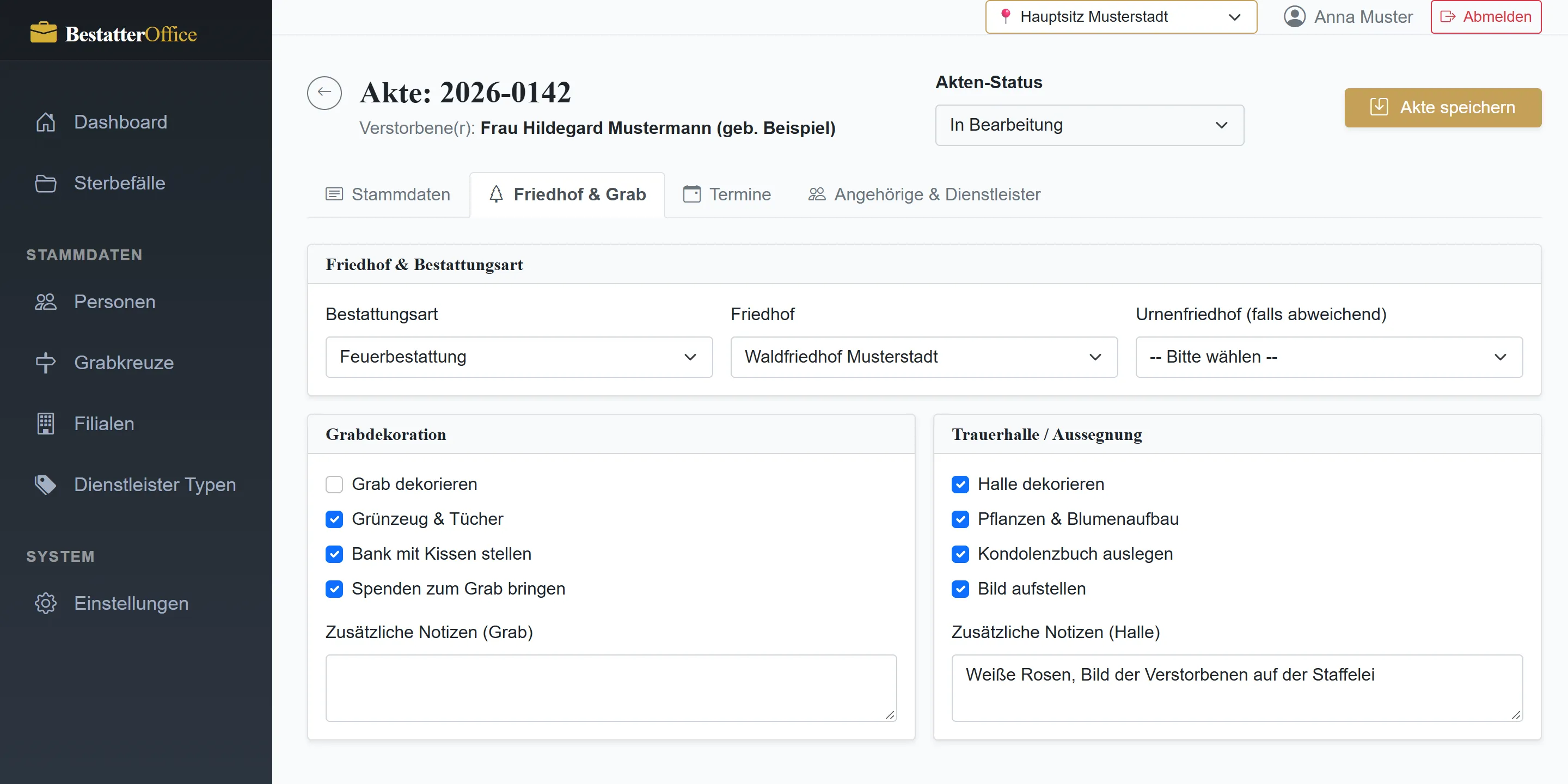Uncheck Grünzeug & Tücher
The height and width of the screenshot is (784, 1568).
point(334,519)
